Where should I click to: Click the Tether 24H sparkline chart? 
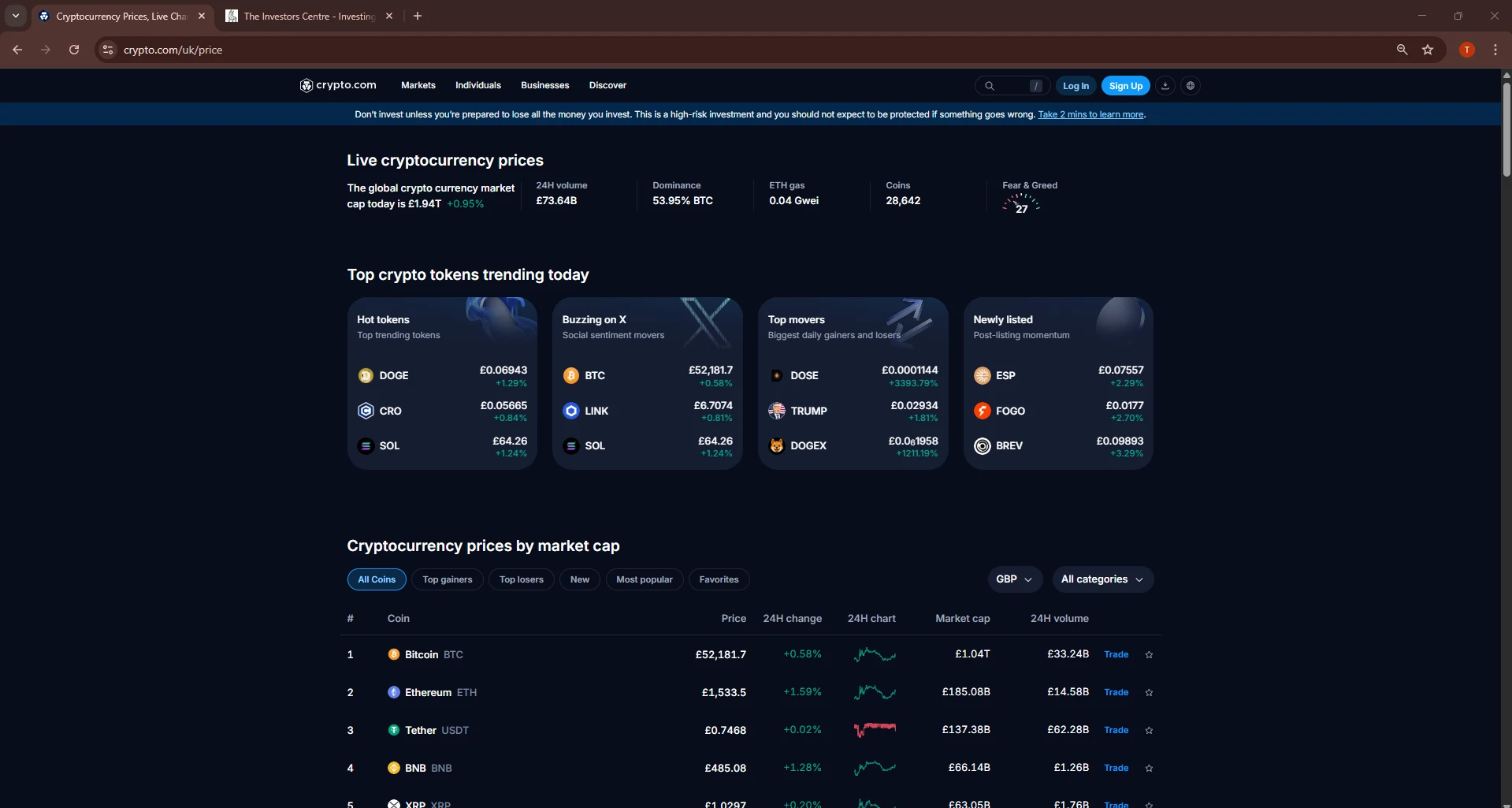[875, 730]
